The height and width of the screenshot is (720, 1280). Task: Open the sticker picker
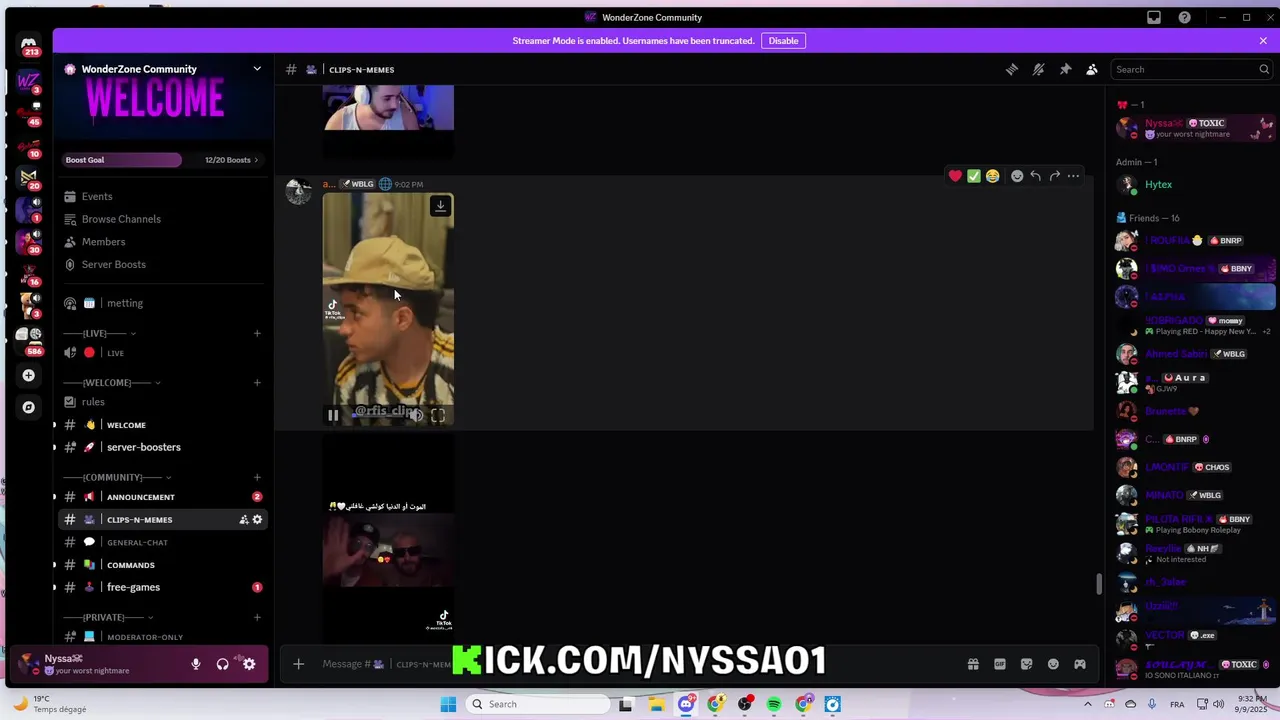pos(1026,664)
